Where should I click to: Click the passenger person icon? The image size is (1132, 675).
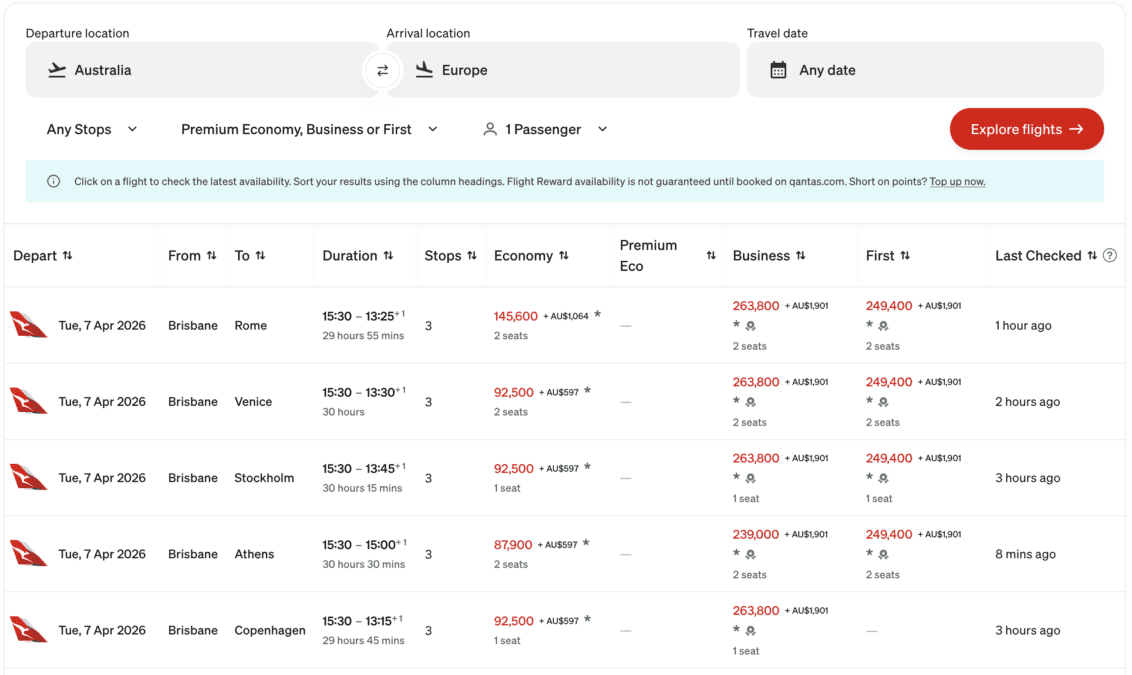(490, 129)
